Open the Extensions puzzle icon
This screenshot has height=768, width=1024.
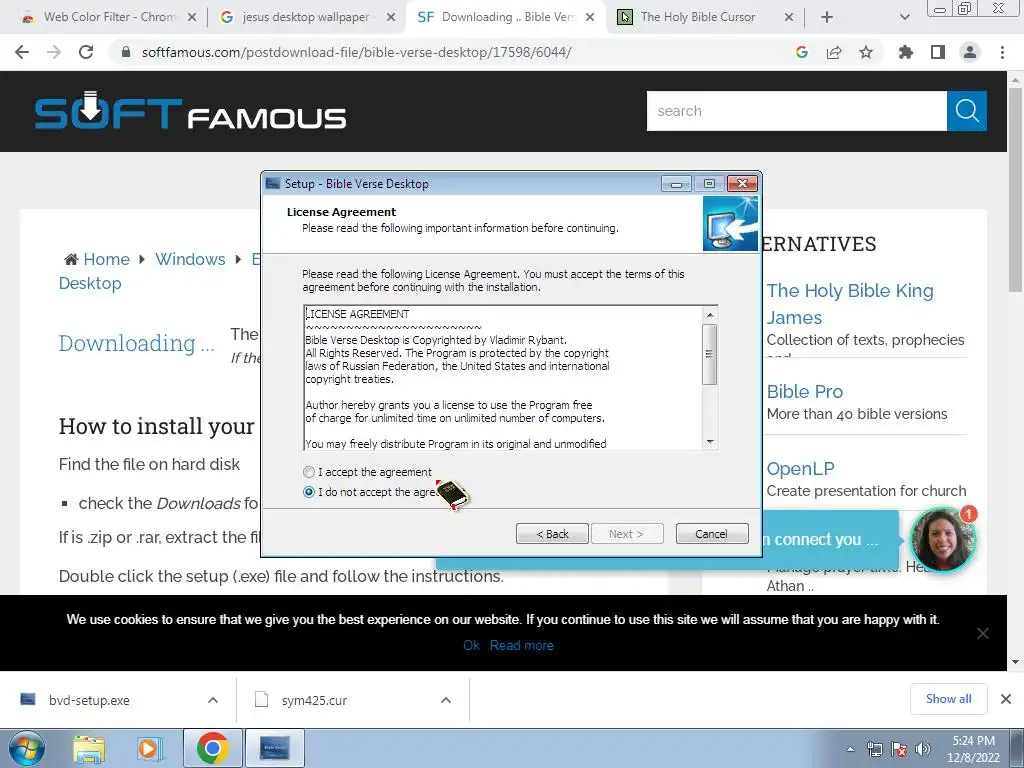[906, 52]
